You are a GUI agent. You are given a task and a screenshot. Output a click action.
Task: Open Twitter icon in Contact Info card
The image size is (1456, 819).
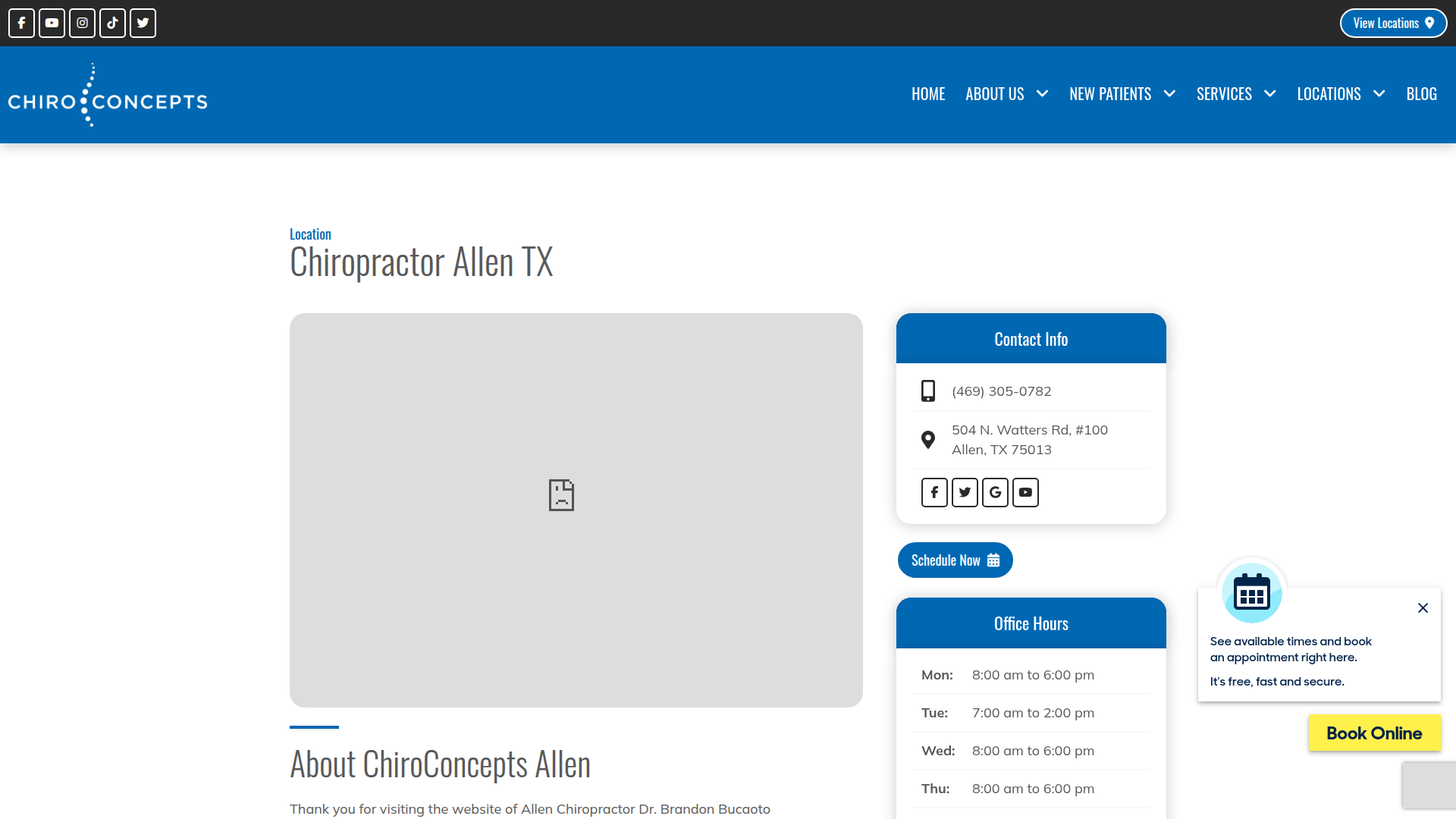click(x=965, y=492)
